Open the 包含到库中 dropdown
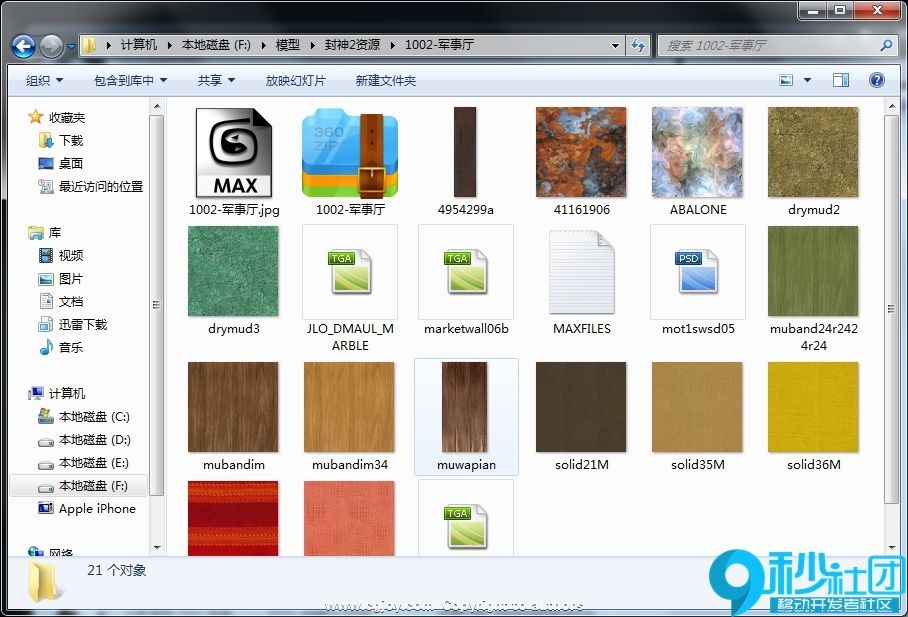The image size is (908, 617). coord(130,80)
